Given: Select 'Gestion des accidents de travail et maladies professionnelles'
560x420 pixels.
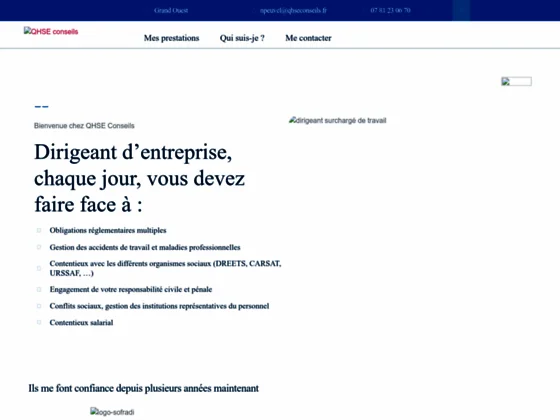Looking at the screenshot, I should pos(145,247).
